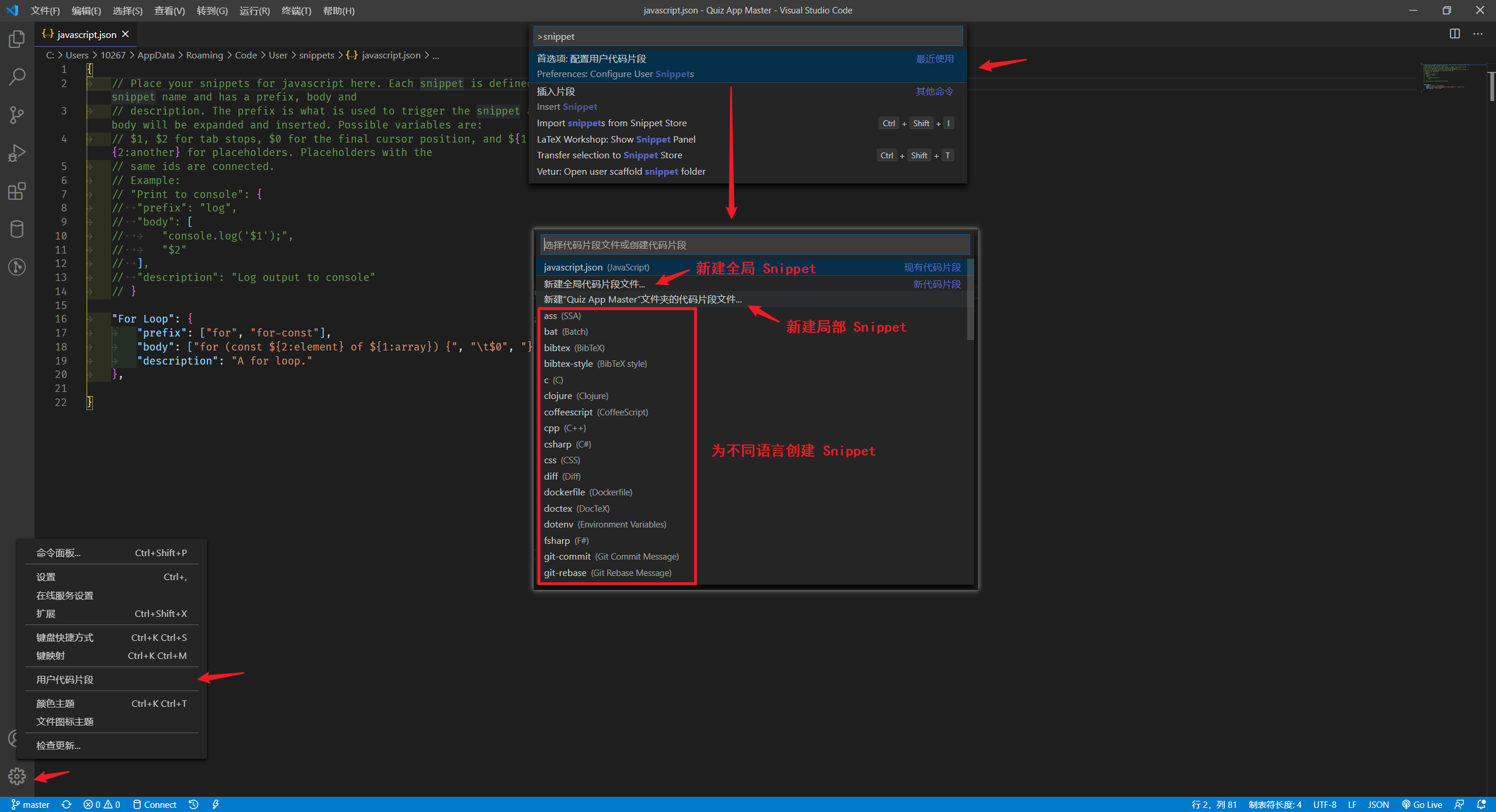The image size is (1496, 812).
Task: Open the Git graph sidebar icon
Action: click(17, 267)
